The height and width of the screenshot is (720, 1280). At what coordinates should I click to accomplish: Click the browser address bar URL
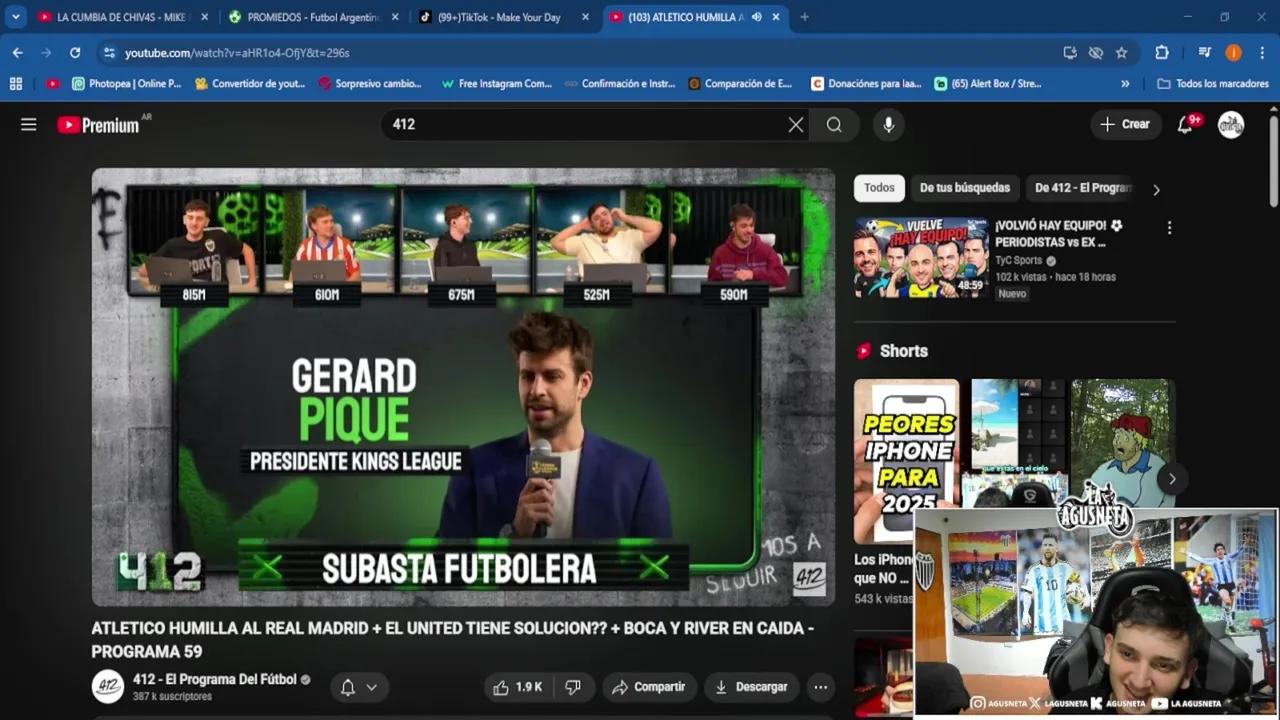pyautogui.click(x=237, y=52)
